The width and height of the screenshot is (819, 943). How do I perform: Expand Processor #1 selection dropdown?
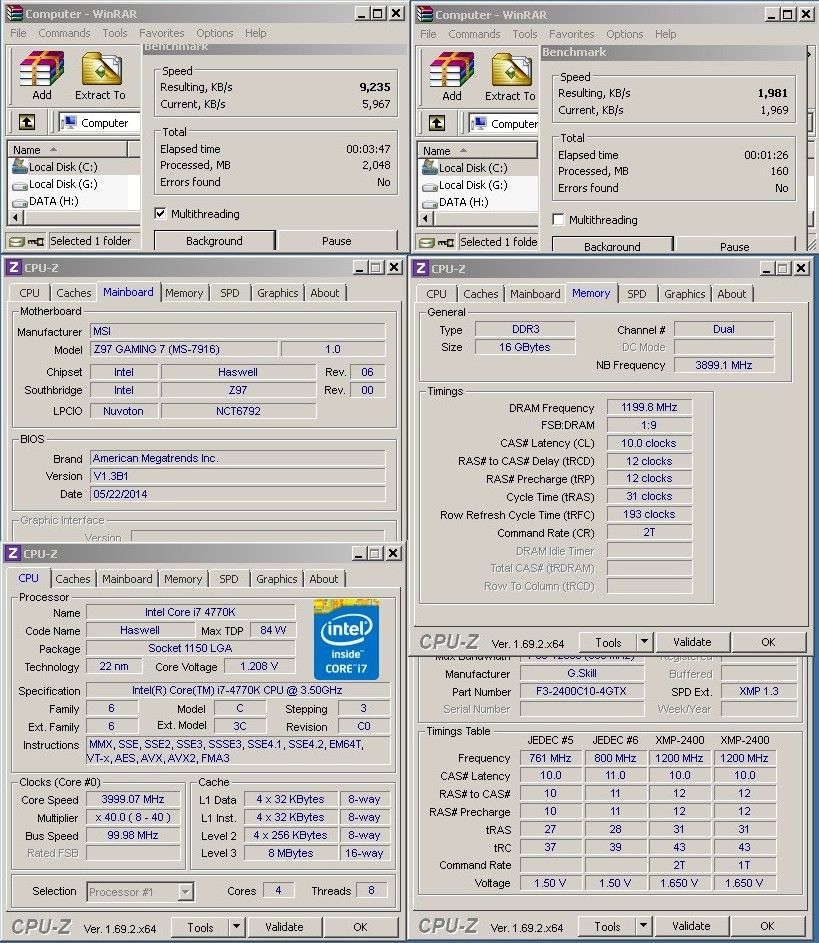[185, 891]
